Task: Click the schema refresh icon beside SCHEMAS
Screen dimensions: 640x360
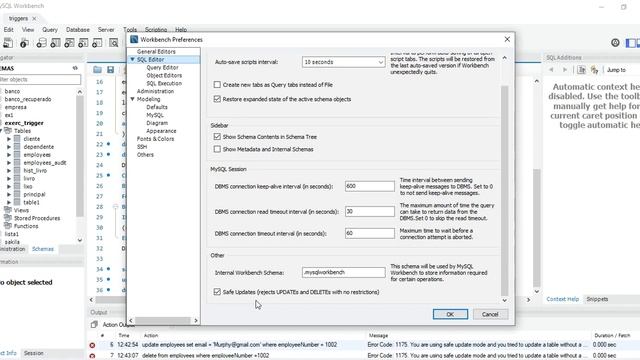Action: click(75, 68)
